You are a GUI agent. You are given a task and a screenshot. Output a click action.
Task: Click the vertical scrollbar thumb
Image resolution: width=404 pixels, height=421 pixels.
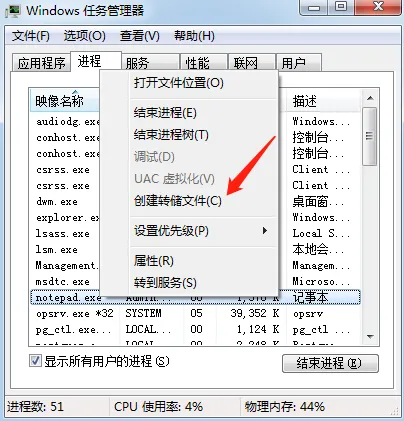coord(370,136)
